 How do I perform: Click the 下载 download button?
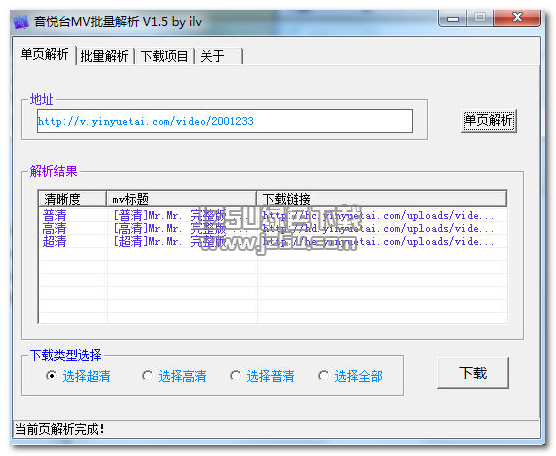pos(473,373)
